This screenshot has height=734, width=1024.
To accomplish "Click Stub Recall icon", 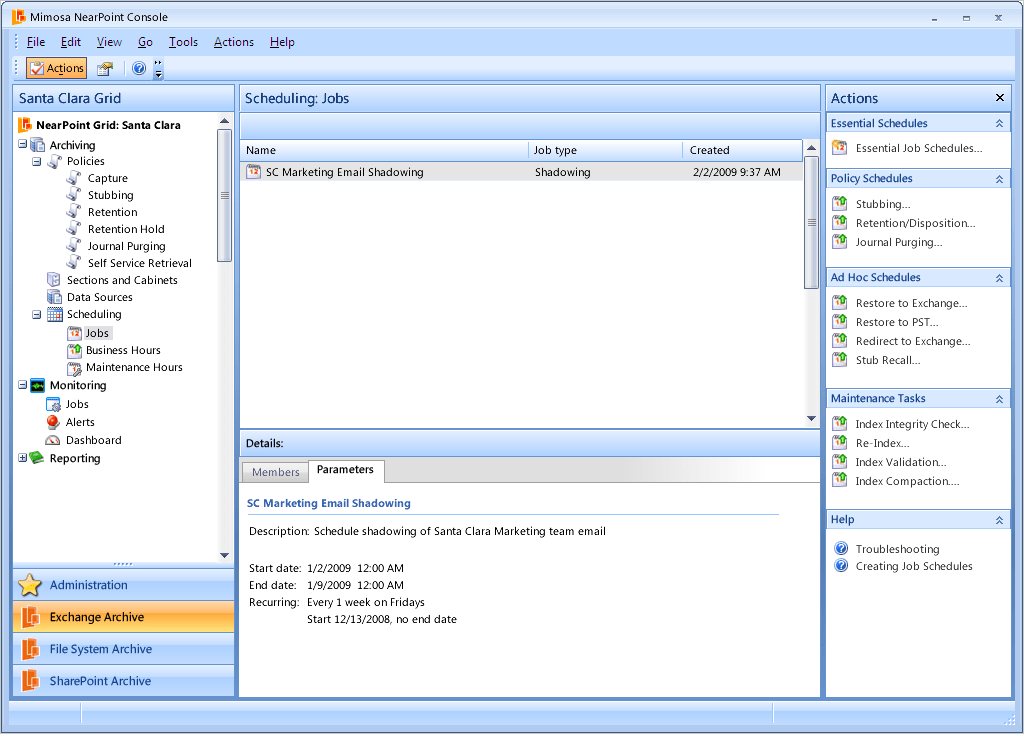I will (840, 359).
